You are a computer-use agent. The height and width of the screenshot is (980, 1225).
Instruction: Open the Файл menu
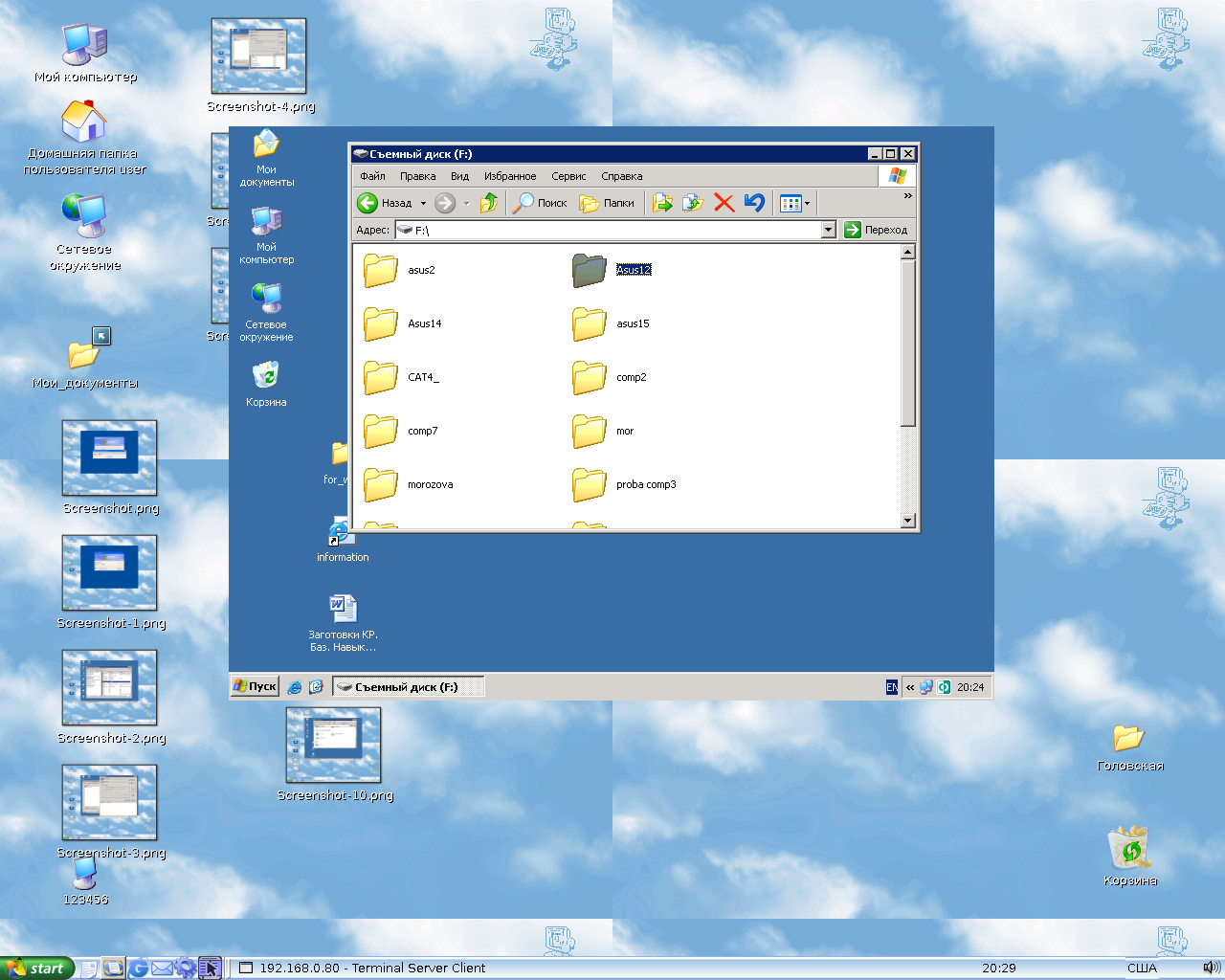(x=372, y=176)
